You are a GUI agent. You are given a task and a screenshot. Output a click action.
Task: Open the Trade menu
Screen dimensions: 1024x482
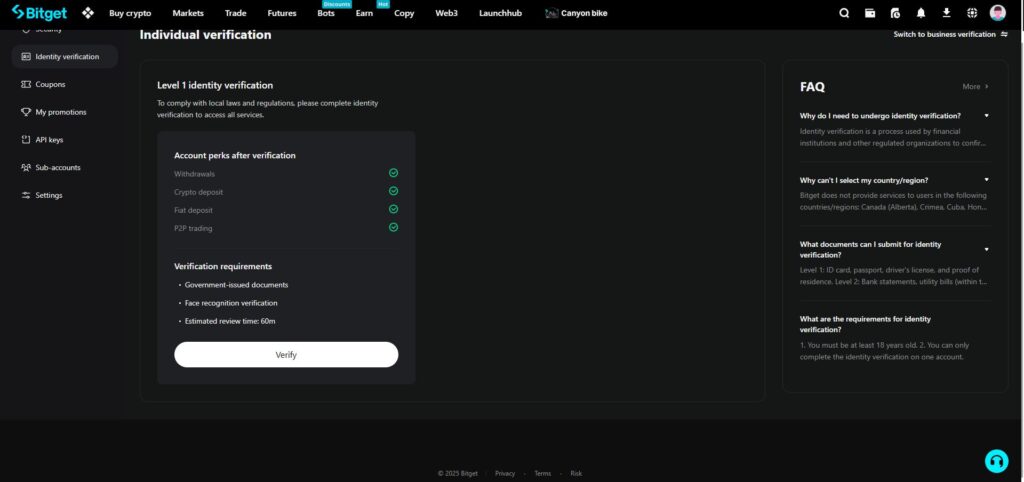(235, 13)
